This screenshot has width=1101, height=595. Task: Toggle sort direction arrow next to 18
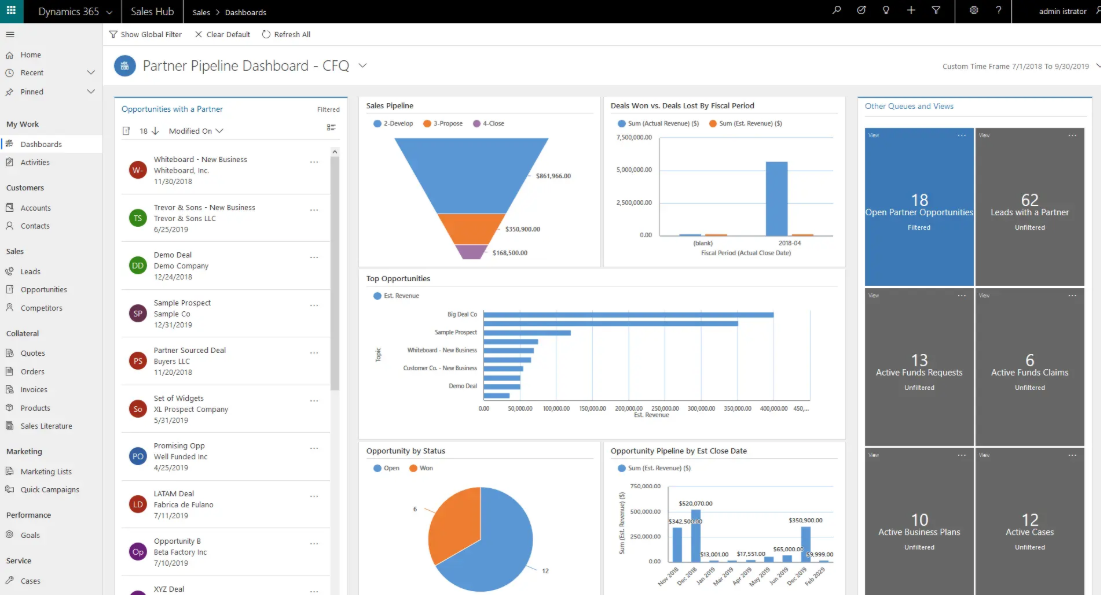(x=155, y=131)
